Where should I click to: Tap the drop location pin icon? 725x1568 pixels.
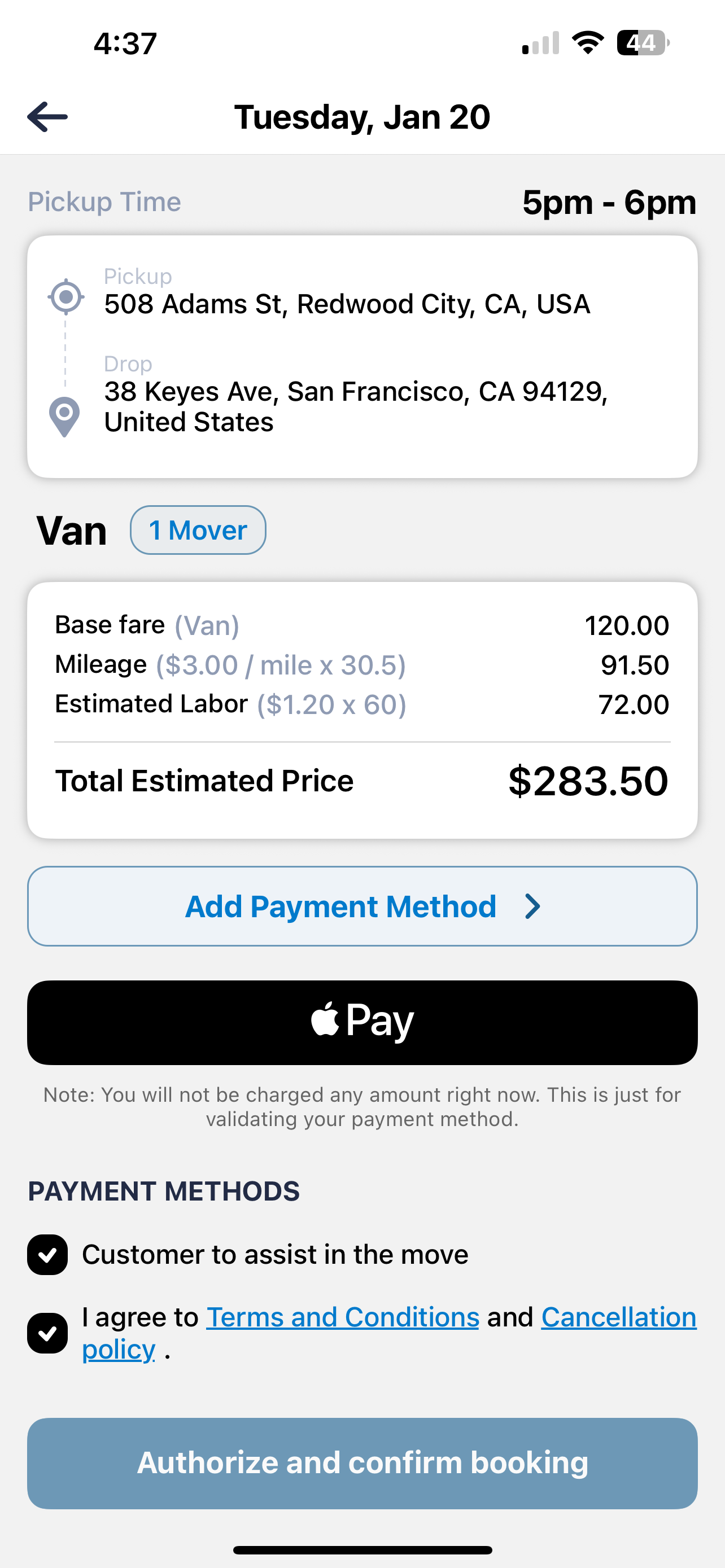point(64,417)
